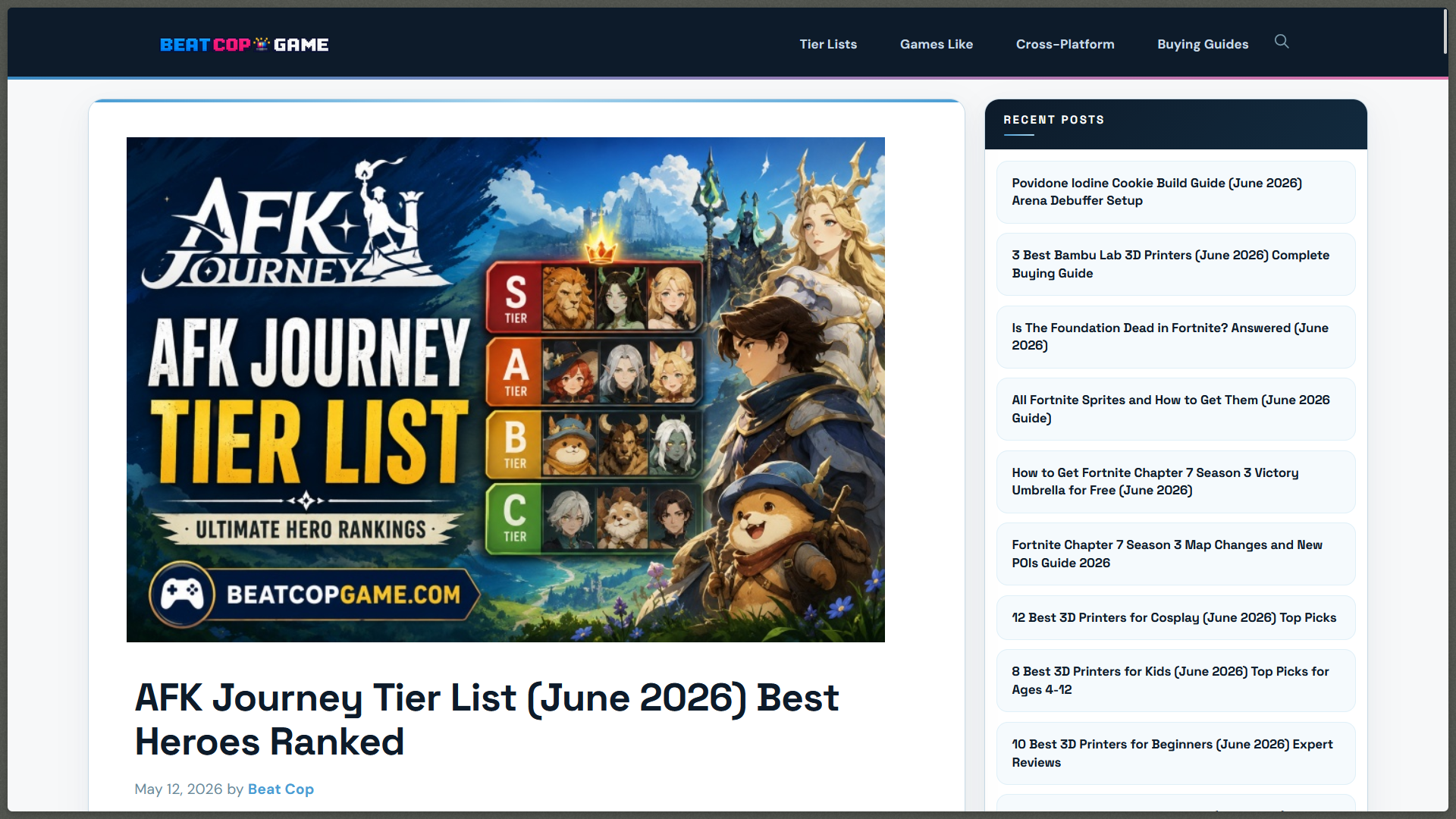This screenshot has height=819, width=1456.
Task: Open the AFK Journey tier list featured image
Action: [506, 390]
